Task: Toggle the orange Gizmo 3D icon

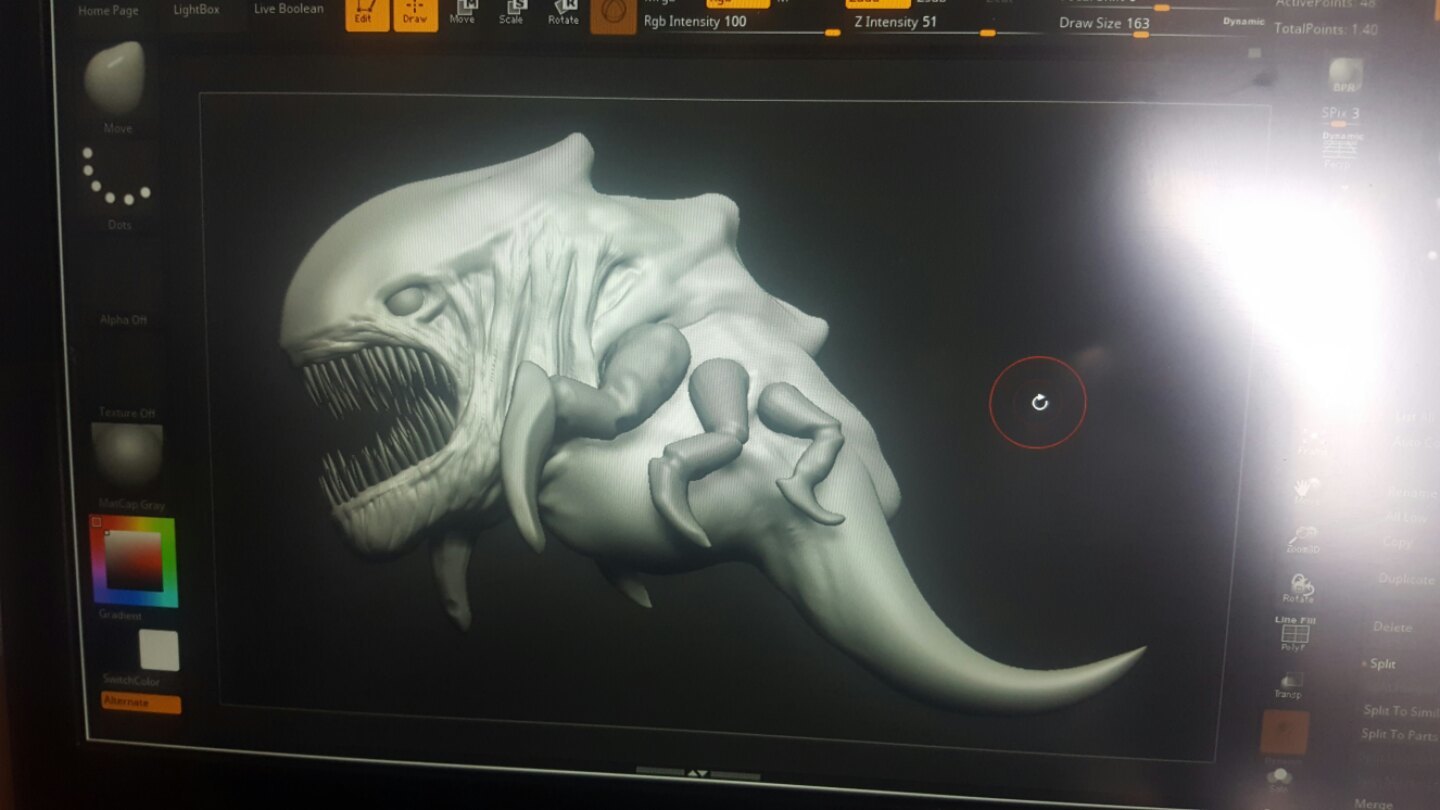Action: [613, 16]
